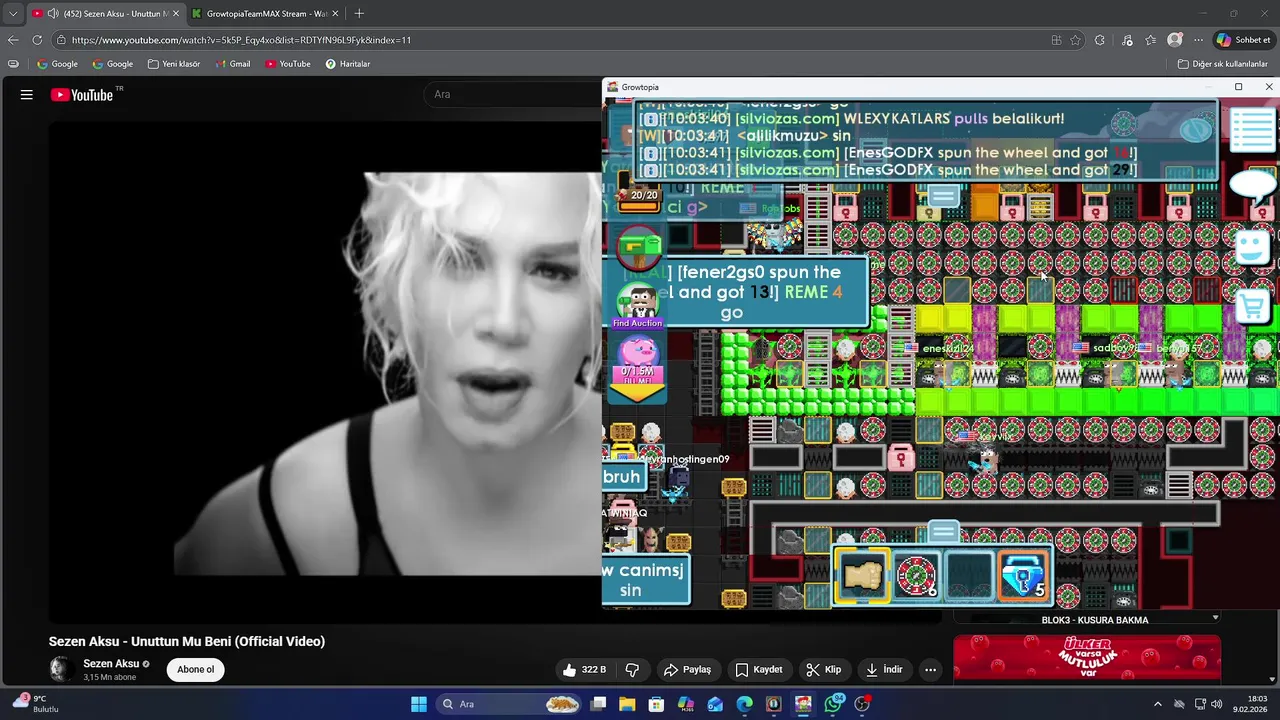Open Copilot Sohbet et button
Screen dimensions: 1280x720
pyautogui.click(x=1243, y=40)
